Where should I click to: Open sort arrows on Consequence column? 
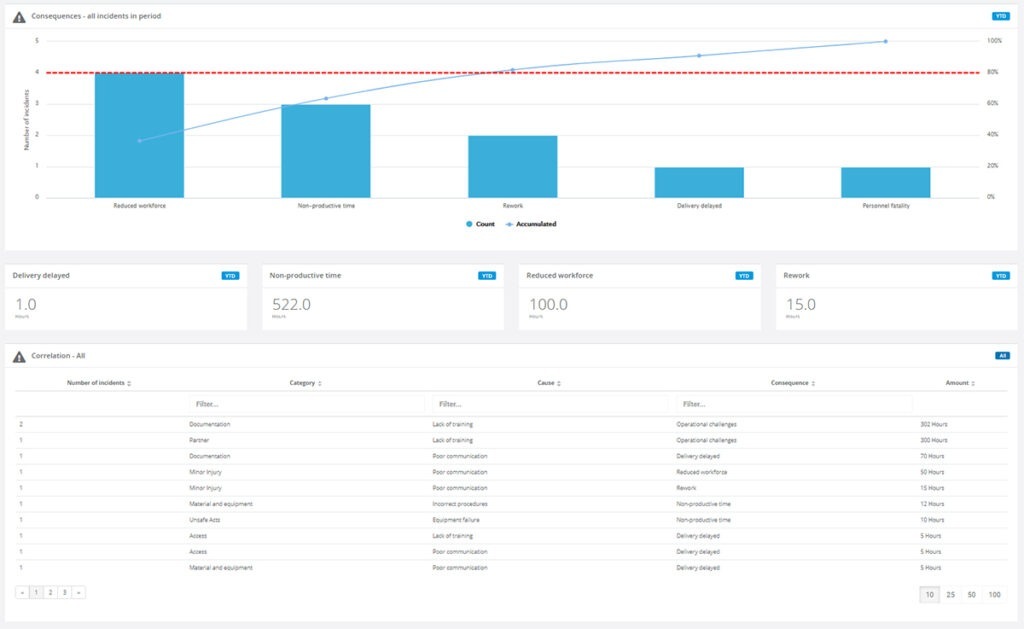tap(813, 383)
